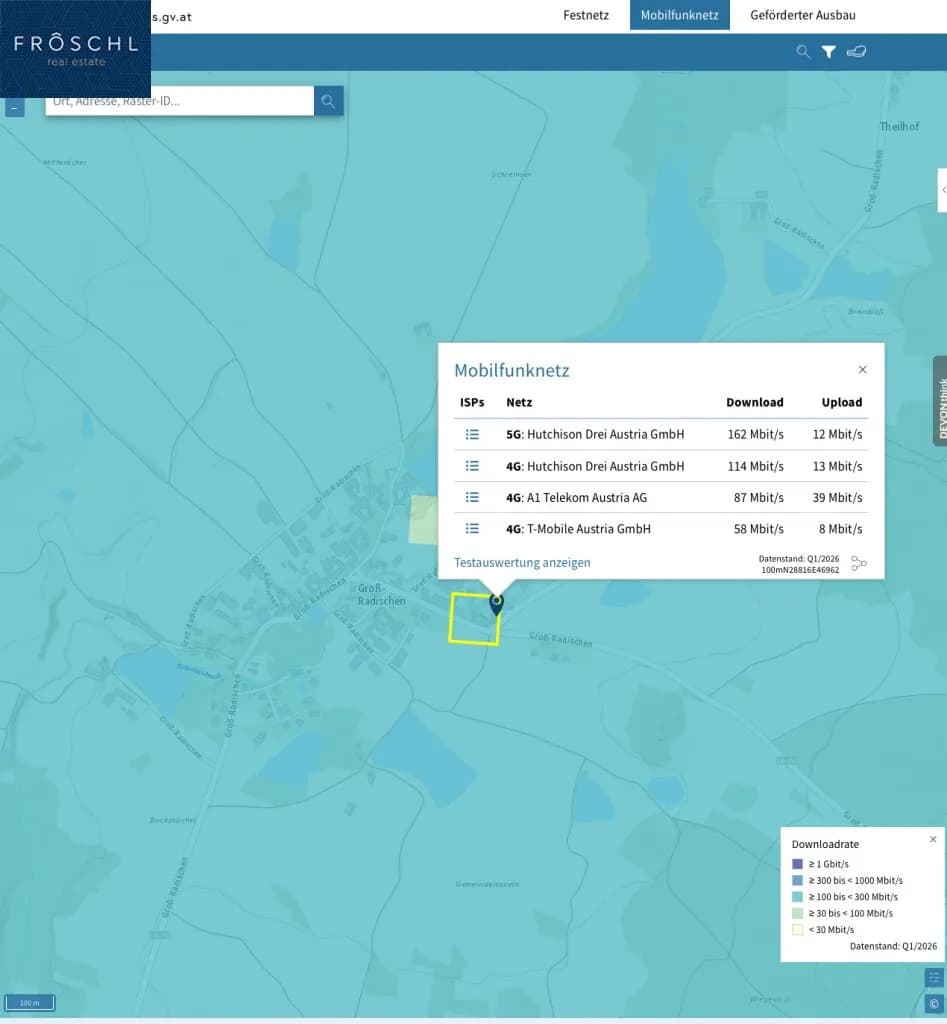Click the share icon in the popup

tap(859, 563)
